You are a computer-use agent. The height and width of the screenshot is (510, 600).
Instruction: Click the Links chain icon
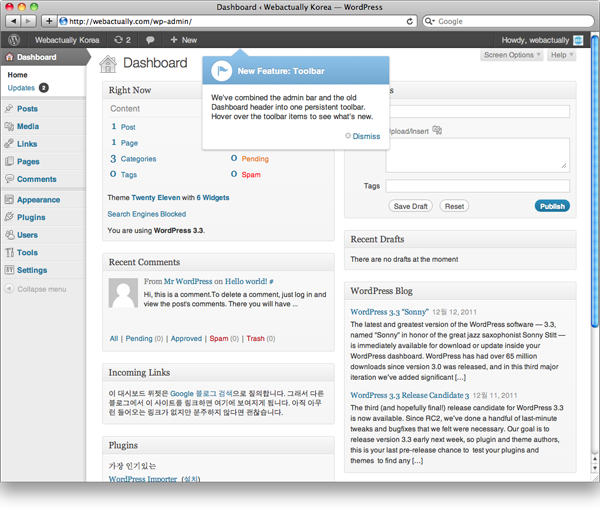(9, 144)
